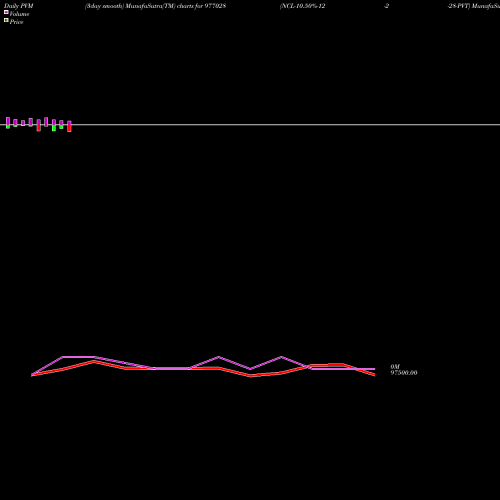This screenshot has height=500, width=500.
Task: Click the '(NCL-10.50%-12' chart title text
Action: point(303,6)
